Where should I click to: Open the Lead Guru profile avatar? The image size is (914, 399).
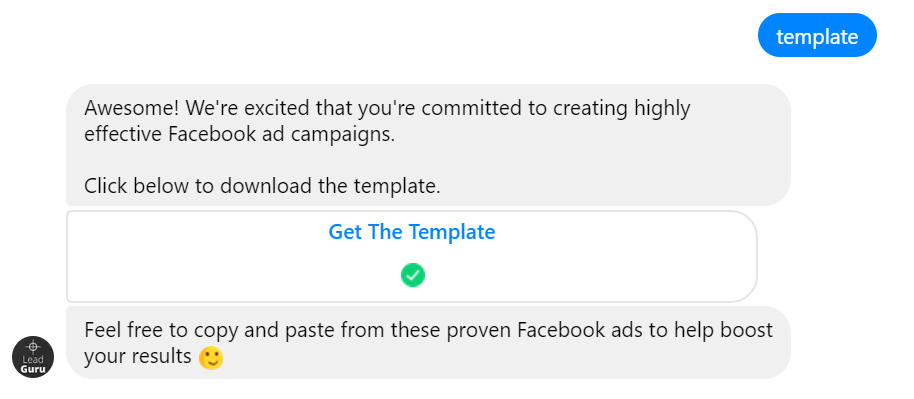[33, 357]
